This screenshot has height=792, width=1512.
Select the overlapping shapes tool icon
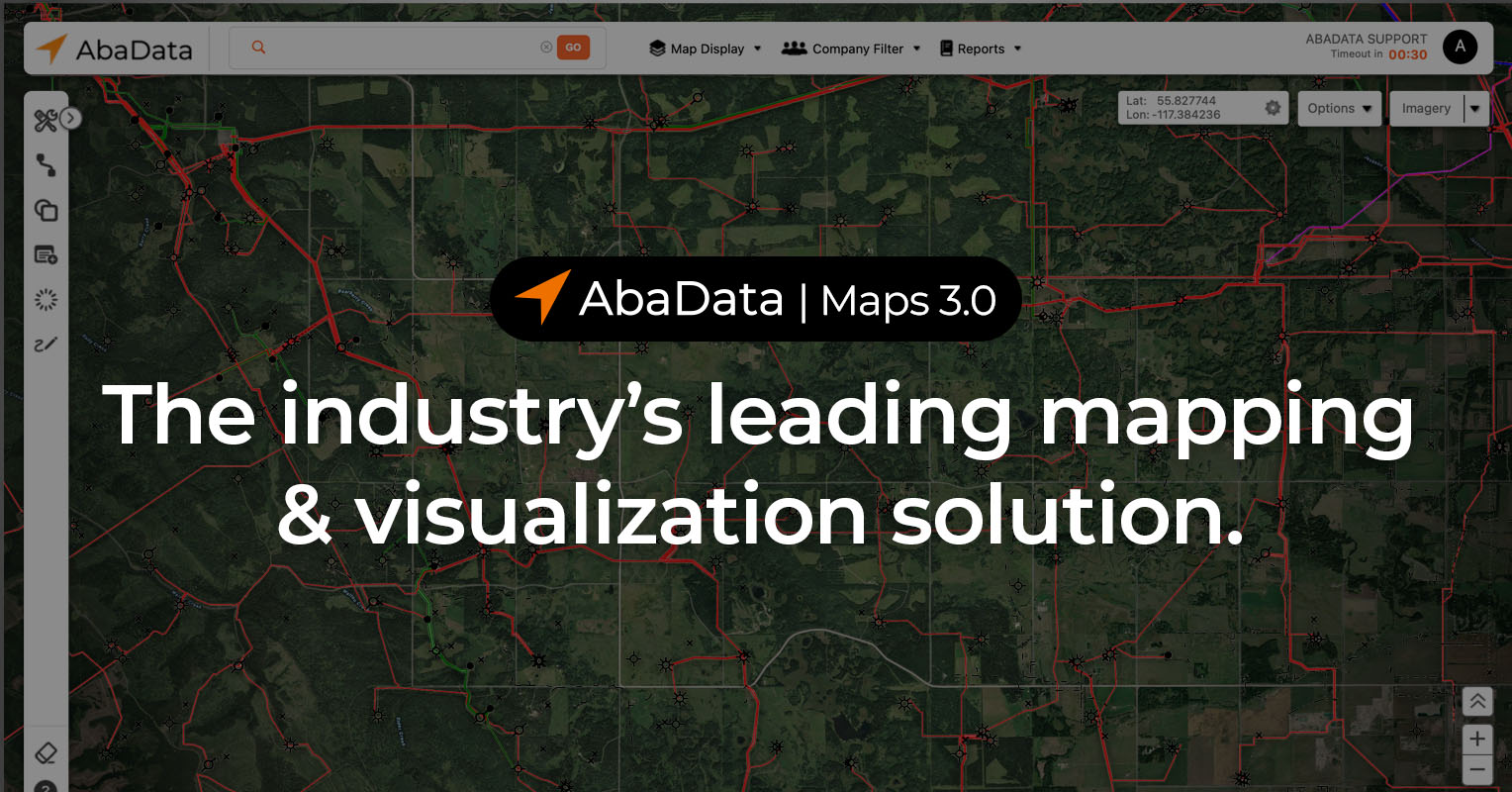pyautogui.click(x=46, y=210)
